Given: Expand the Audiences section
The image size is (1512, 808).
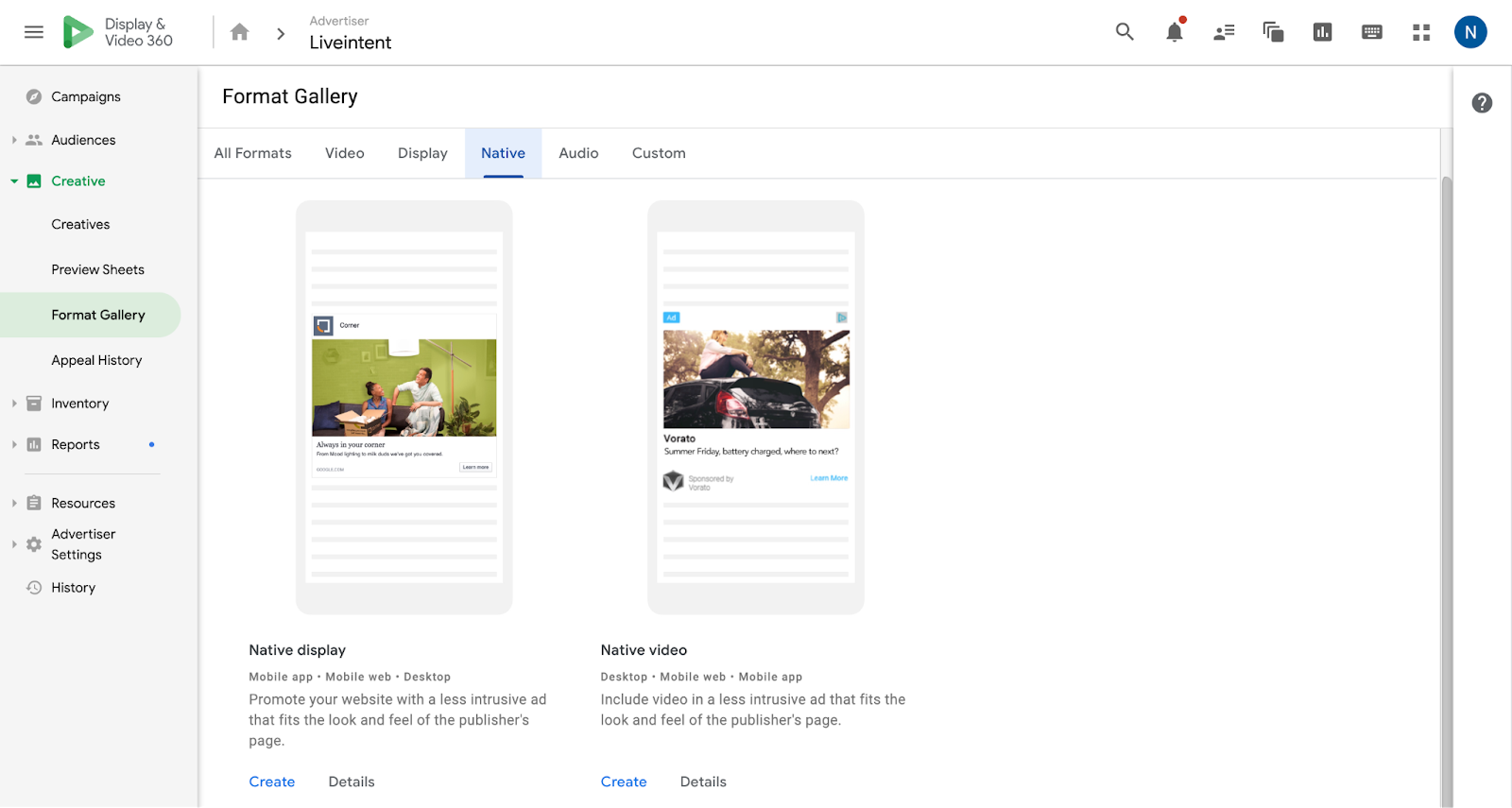Looking at the screenshot, I should [14, 140].
